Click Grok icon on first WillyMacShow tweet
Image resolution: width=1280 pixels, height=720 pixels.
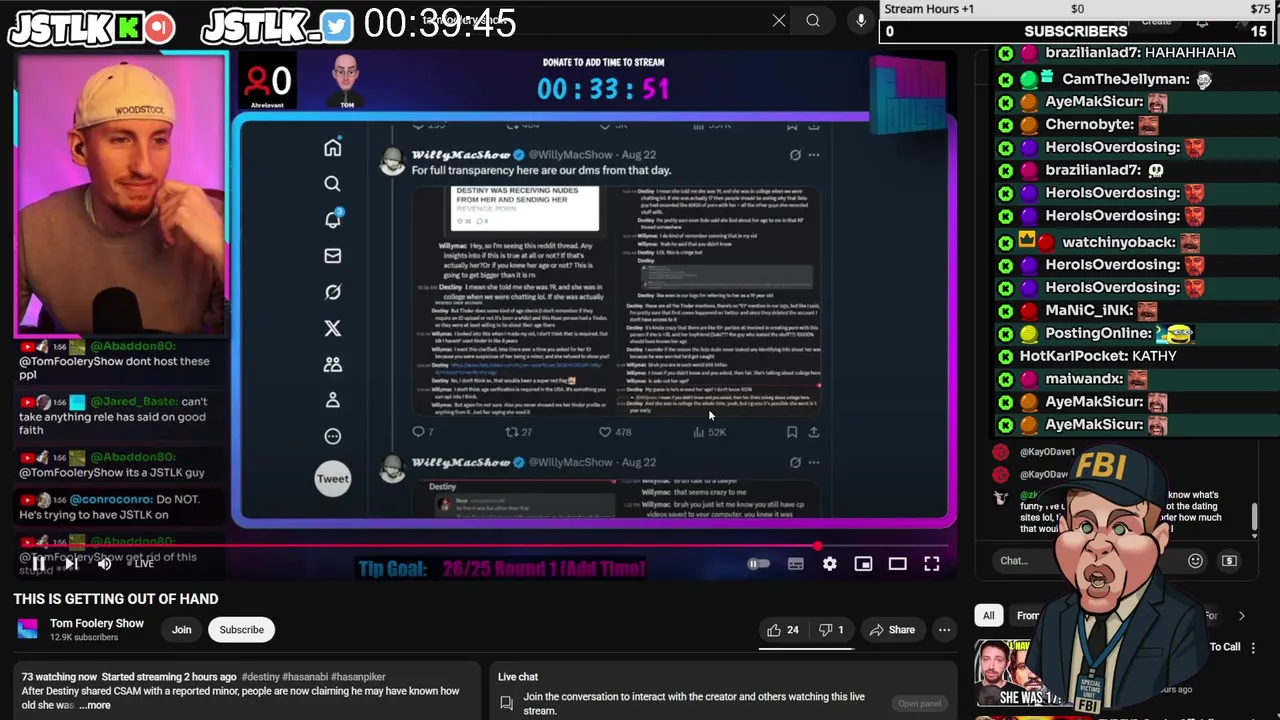795,155
